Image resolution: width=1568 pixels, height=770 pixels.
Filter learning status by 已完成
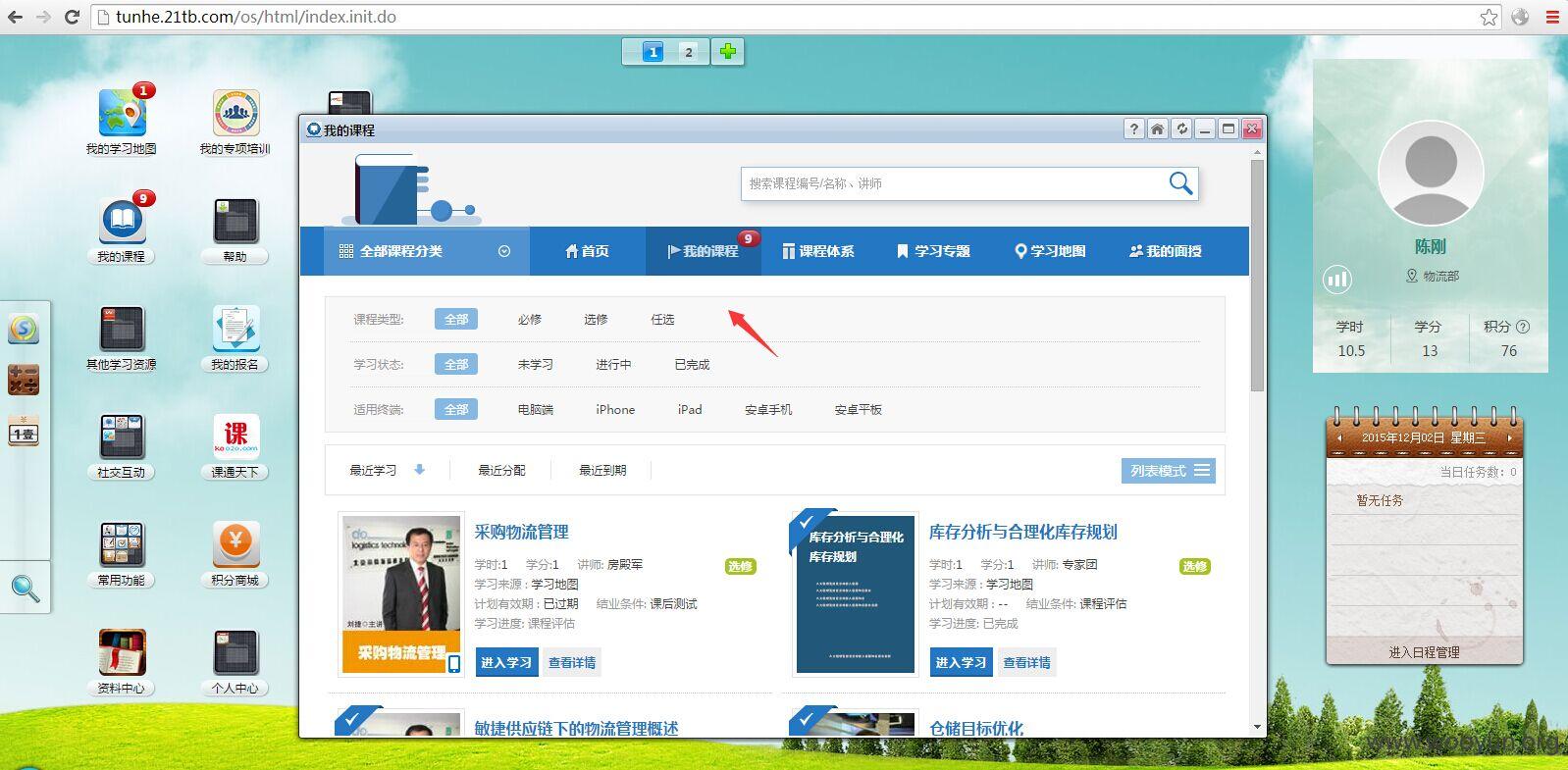click(x=692, y=365)
